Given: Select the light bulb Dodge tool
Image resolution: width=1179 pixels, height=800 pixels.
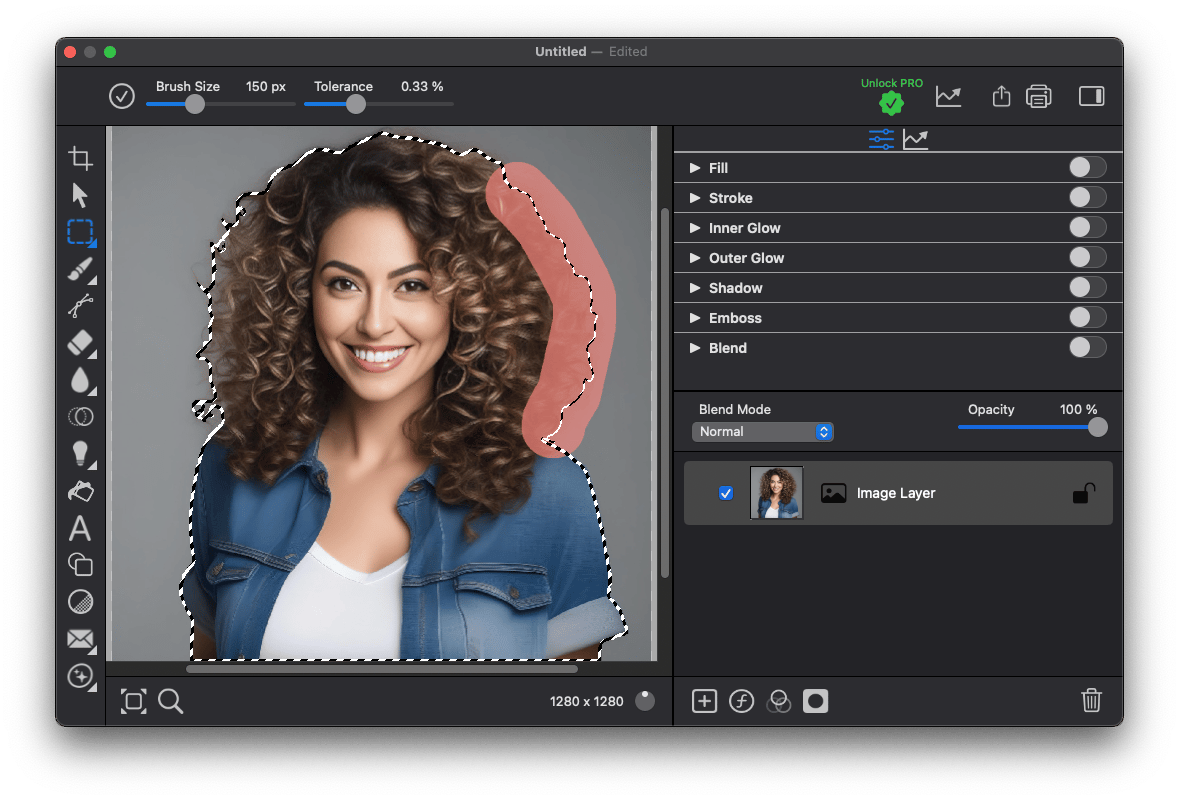Looking at the screenshot, I should click(x=80, y=453).
